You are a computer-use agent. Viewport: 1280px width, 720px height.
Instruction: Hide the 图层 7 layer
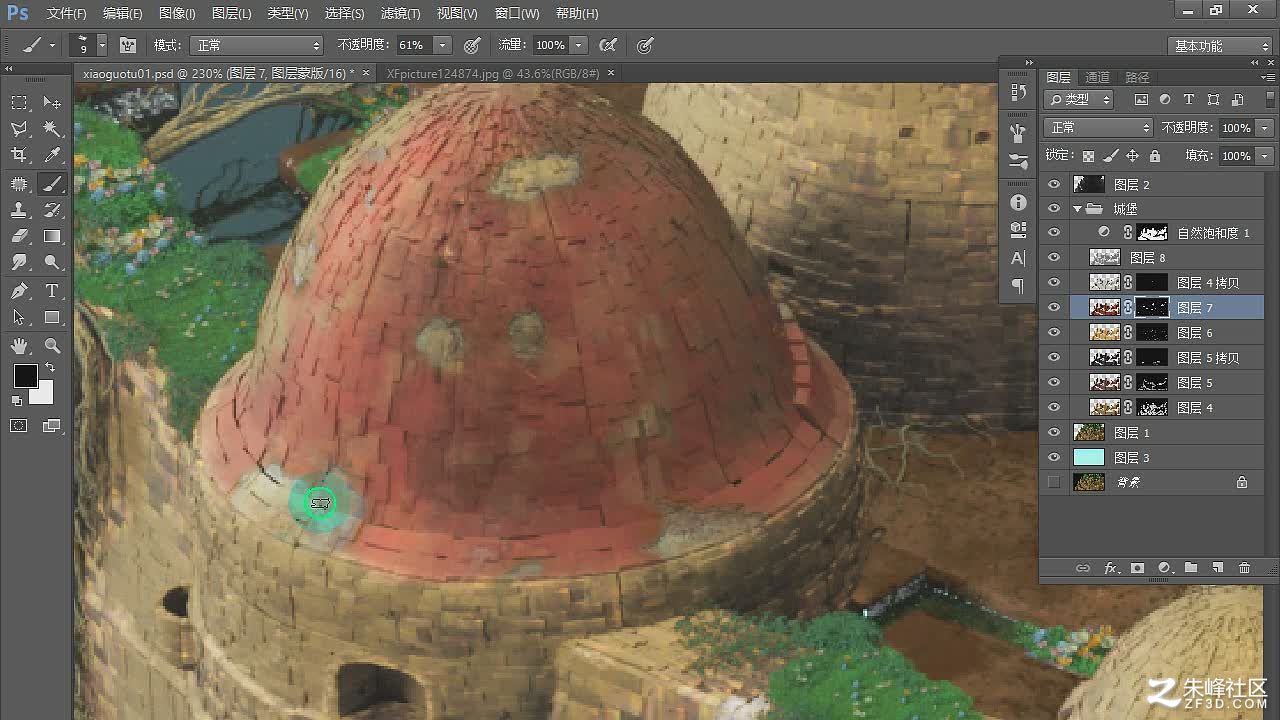[x=1053, y=308]
